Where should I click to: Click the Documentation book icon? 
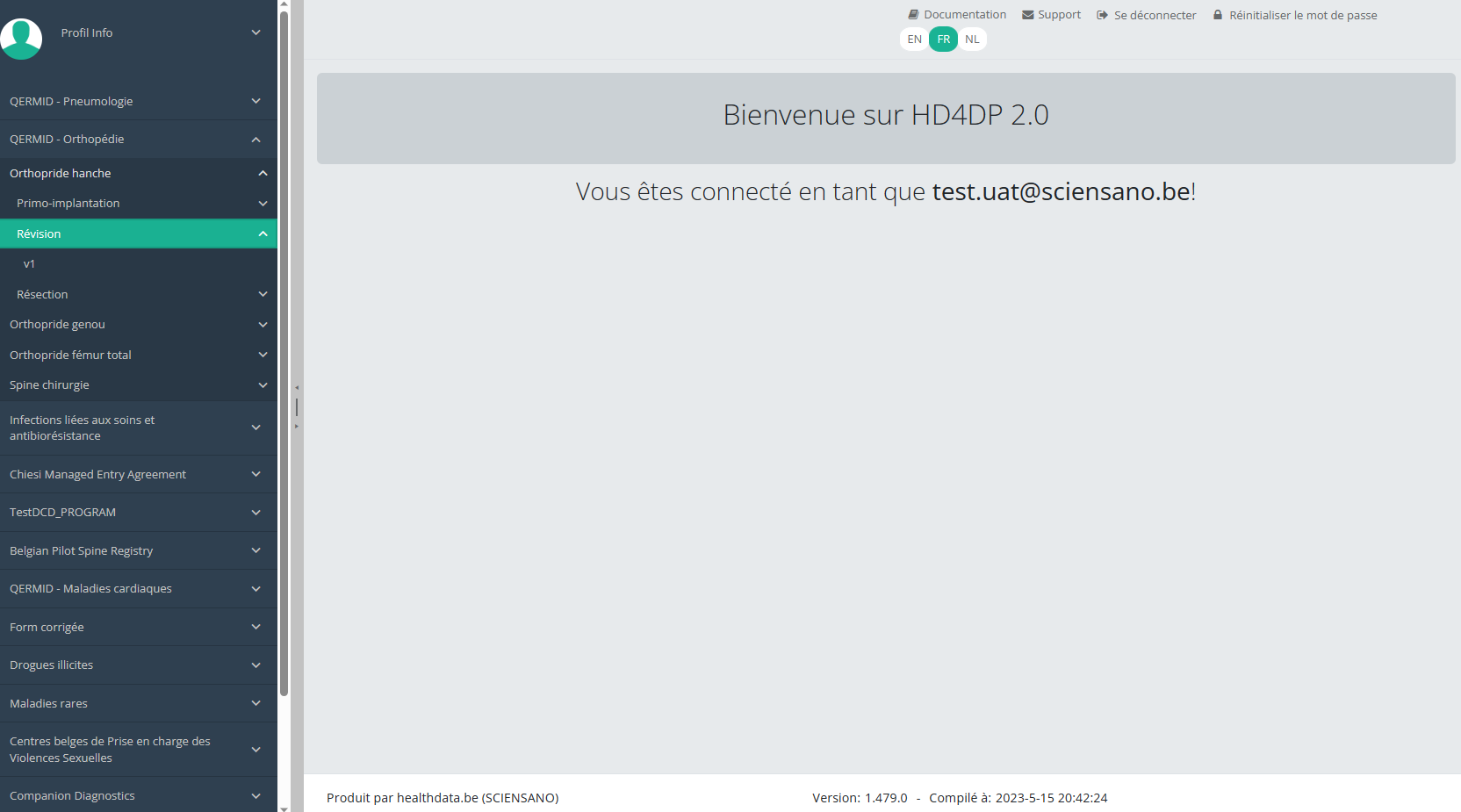913,15
